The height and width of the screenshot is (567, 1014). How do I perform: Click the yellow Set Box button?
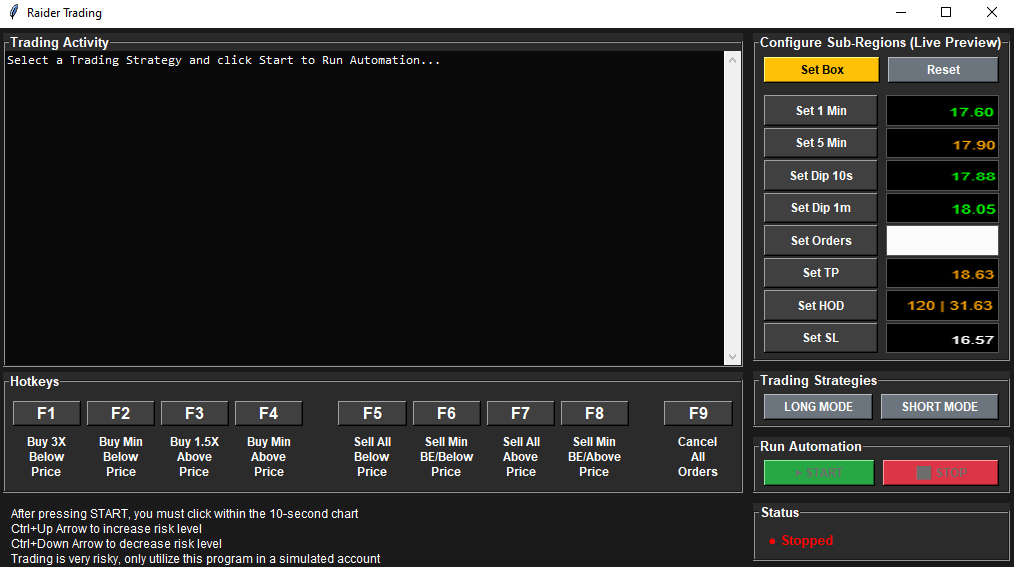(x=821, y=70)
